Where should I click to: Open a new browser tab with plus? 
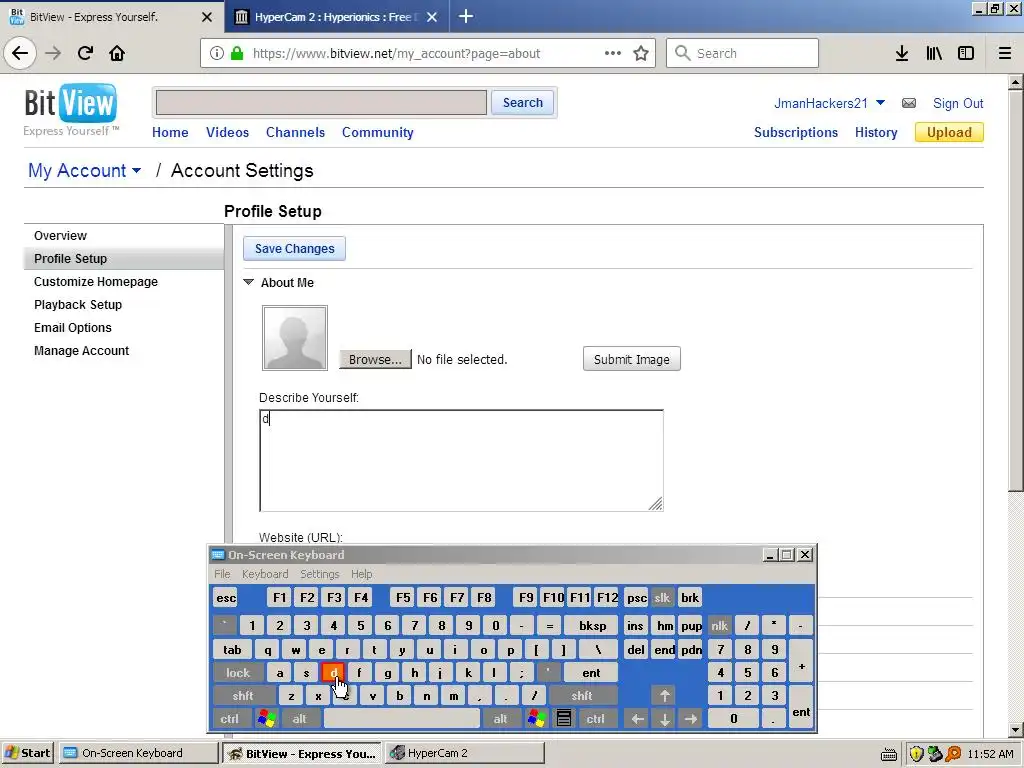pos(466,16)
